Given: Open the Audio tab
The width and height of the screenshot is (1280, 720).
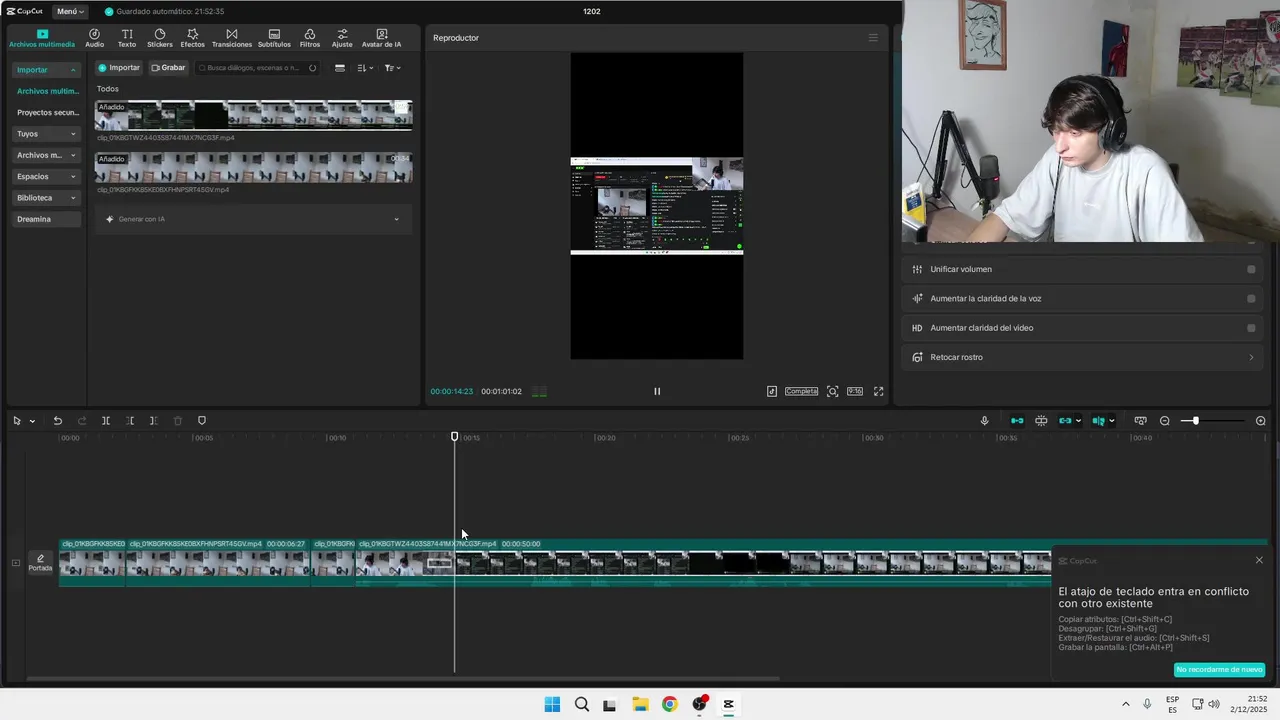Looking at the screenshot, I should tap(94, 38).
